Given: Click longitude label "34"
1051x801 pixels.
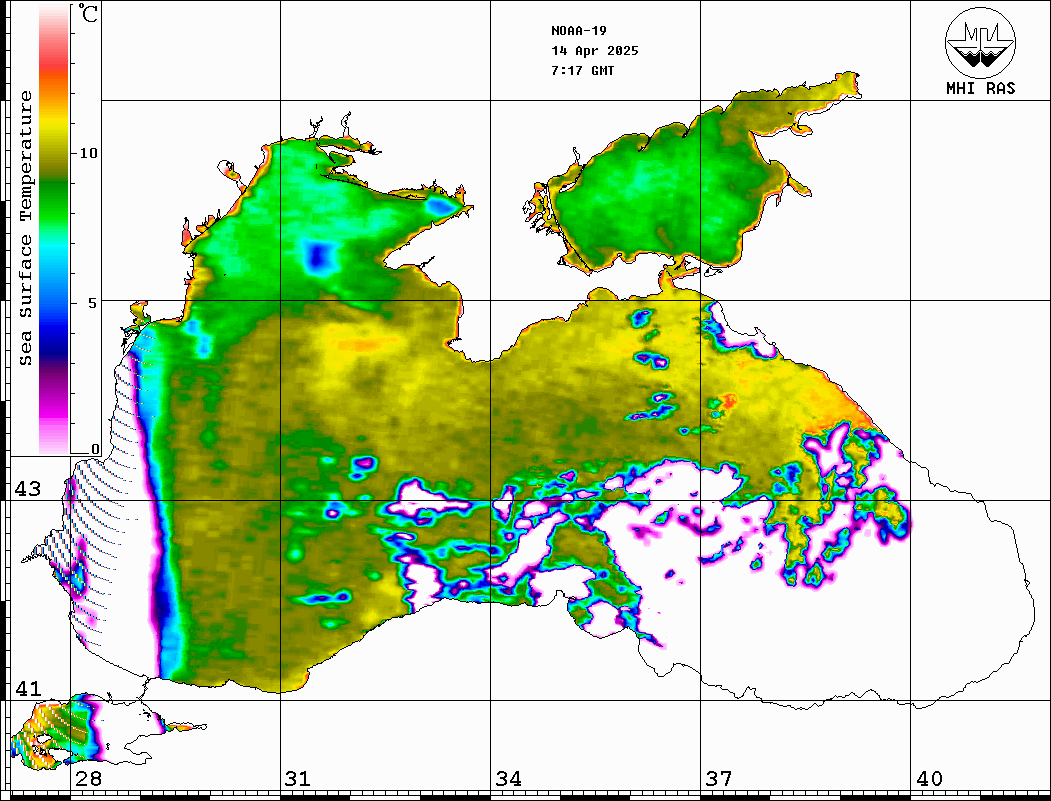Looking at the screenshot, I should click(508, 778).
